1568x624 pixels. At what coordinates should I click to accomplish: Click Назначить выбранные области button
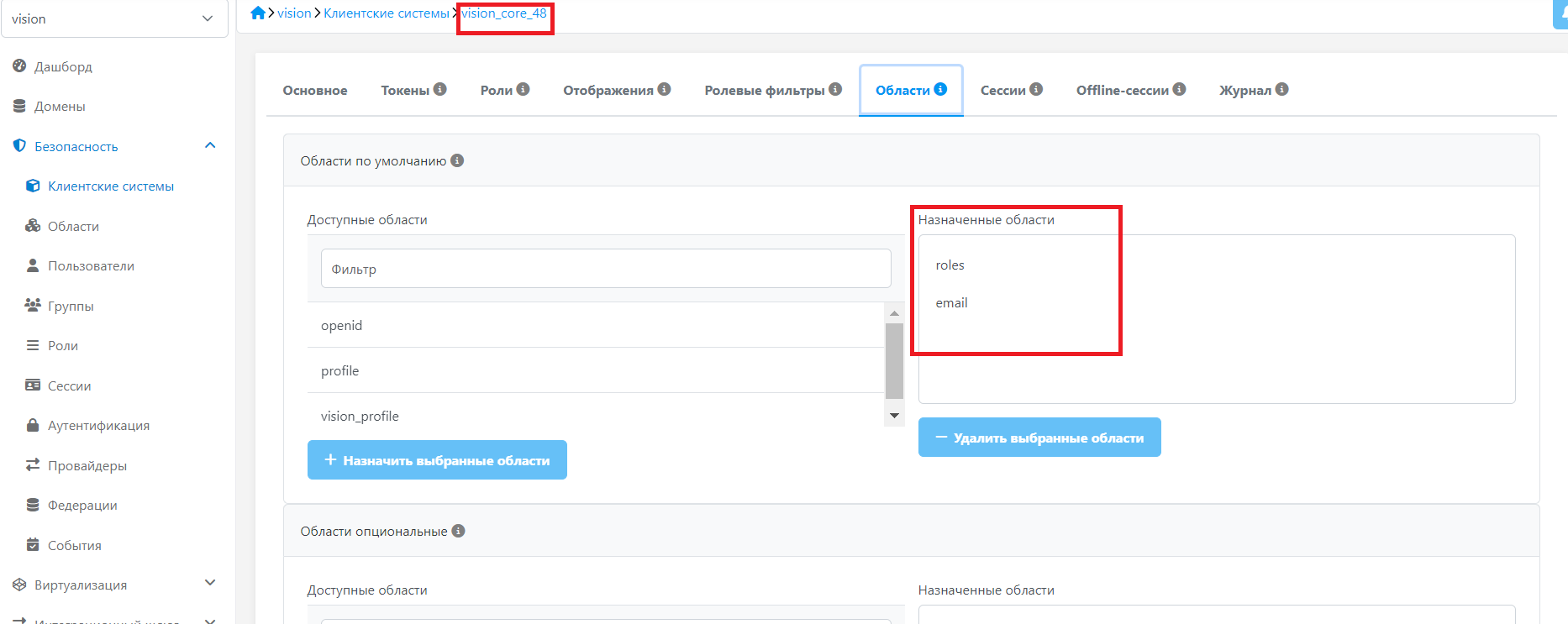point(437,460)
